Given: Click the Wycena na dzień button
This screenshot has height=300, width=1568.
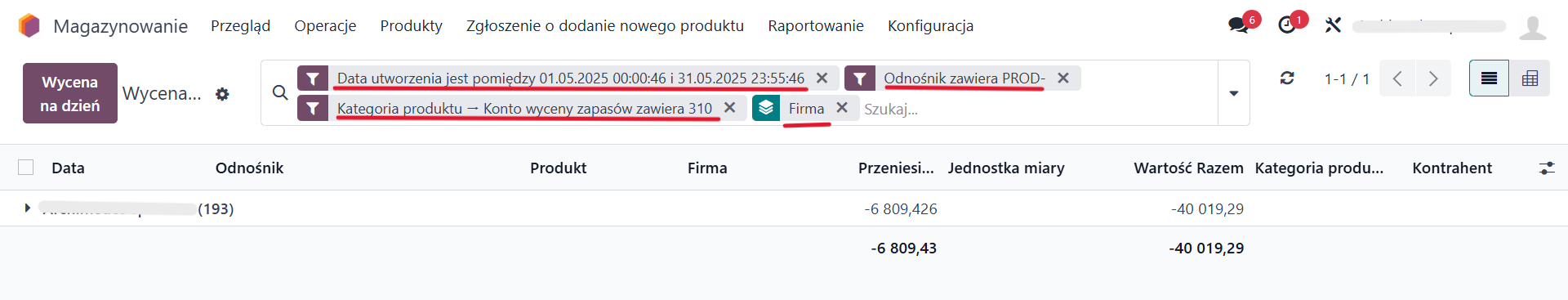Looking at the screenshot, I should pyautogui.click(x=70, y=93).
